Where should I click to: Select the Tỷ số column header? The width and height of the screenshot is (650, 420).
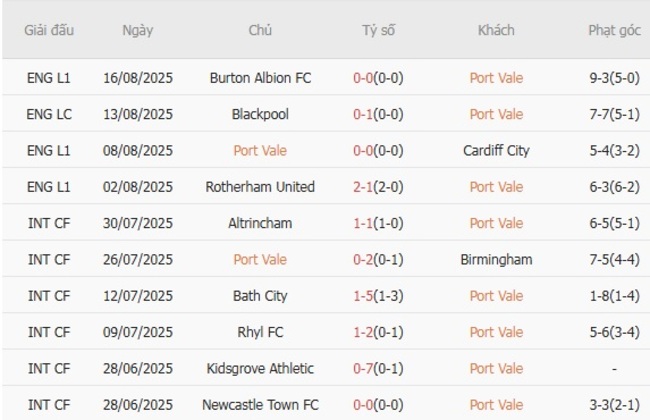pyautogui.click(x=379, y=30)
